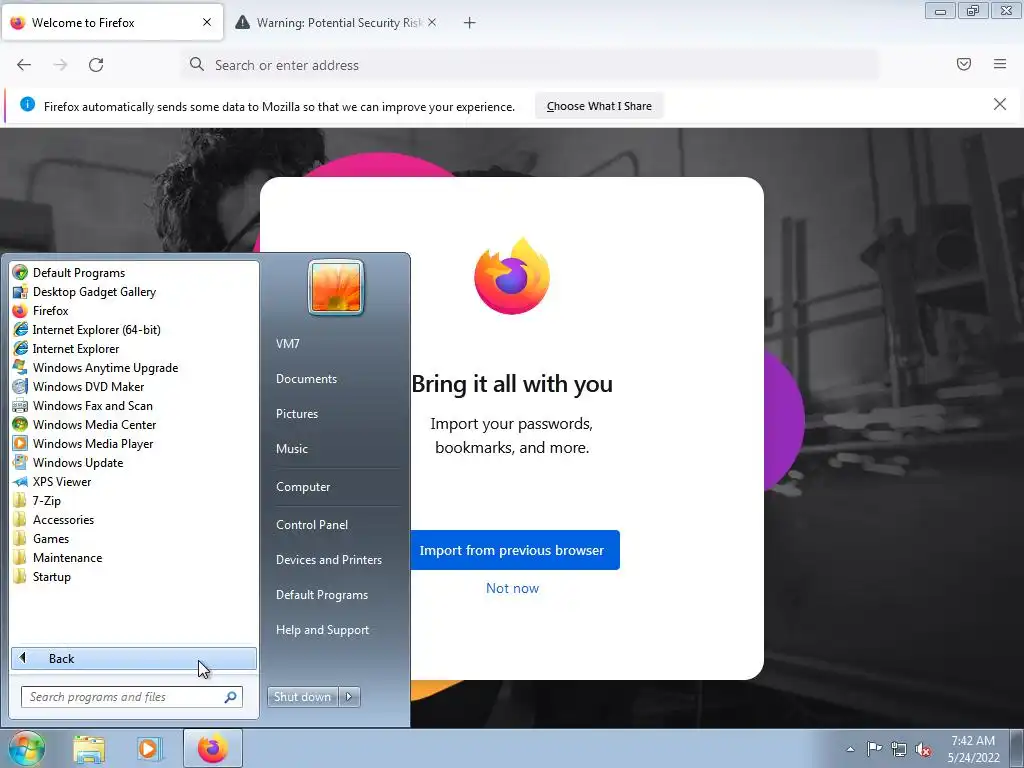
Task: Click Back in the Start menu
Action: pos(134,658)
